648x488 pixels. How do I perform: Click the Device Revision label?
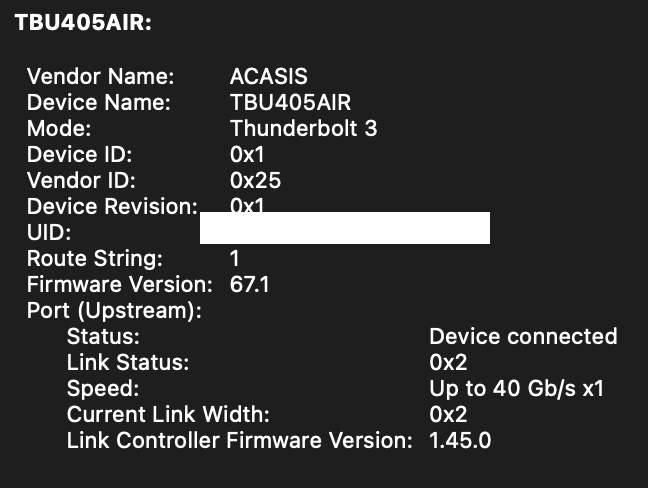coord(111,207)
